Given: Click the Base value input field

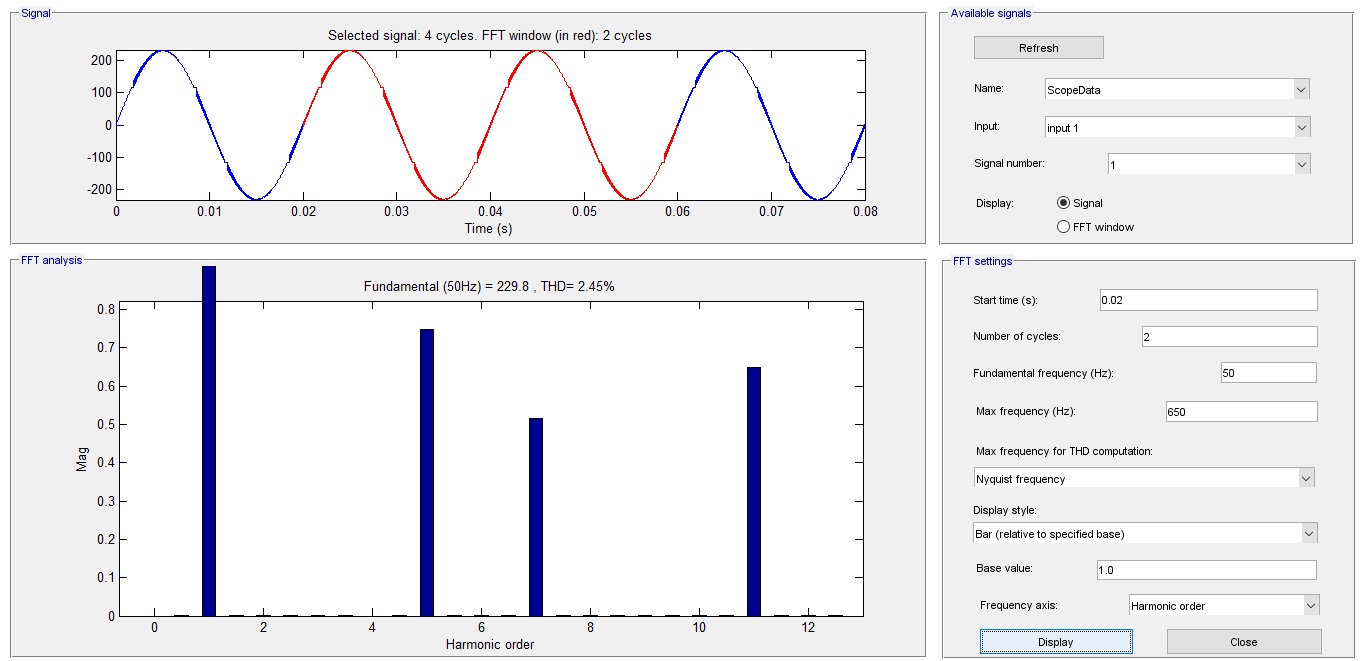Looking at the screenshot, I should click(1206, 569).
